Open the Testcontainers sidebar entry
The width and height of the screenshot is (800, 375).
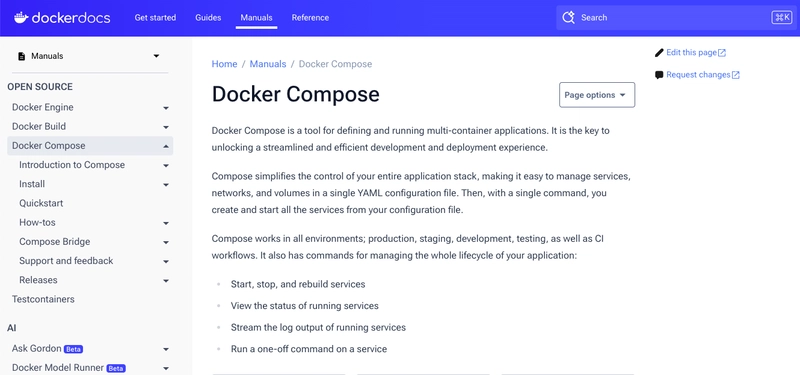point(43,299)
